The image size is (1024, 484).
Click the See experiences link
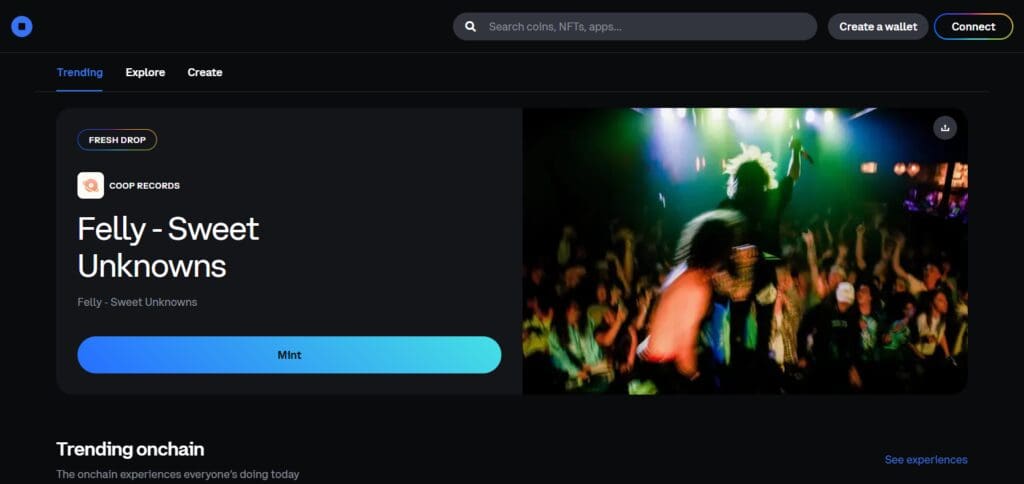[926, 460]
